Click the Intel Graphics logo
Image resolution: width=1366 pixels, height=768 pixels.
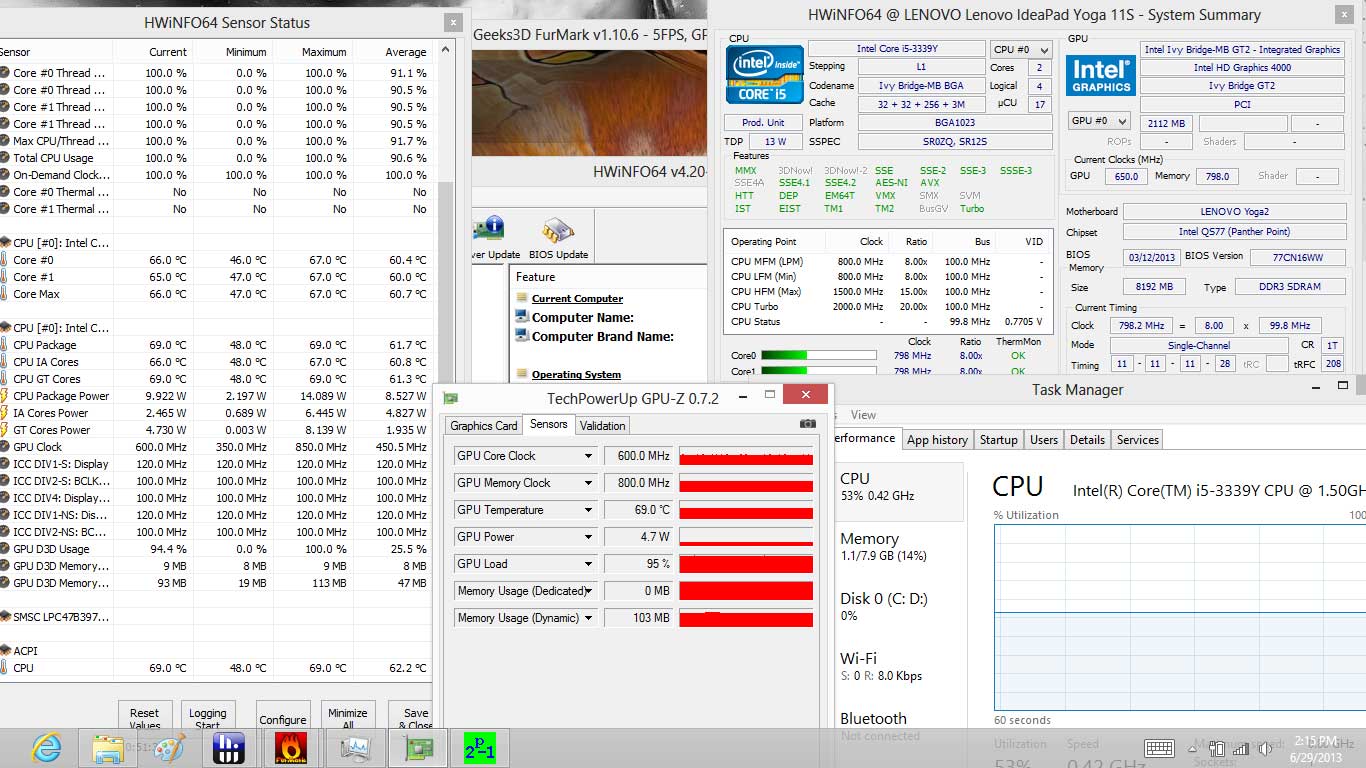pyautogui.click(x=1099, y=78)
